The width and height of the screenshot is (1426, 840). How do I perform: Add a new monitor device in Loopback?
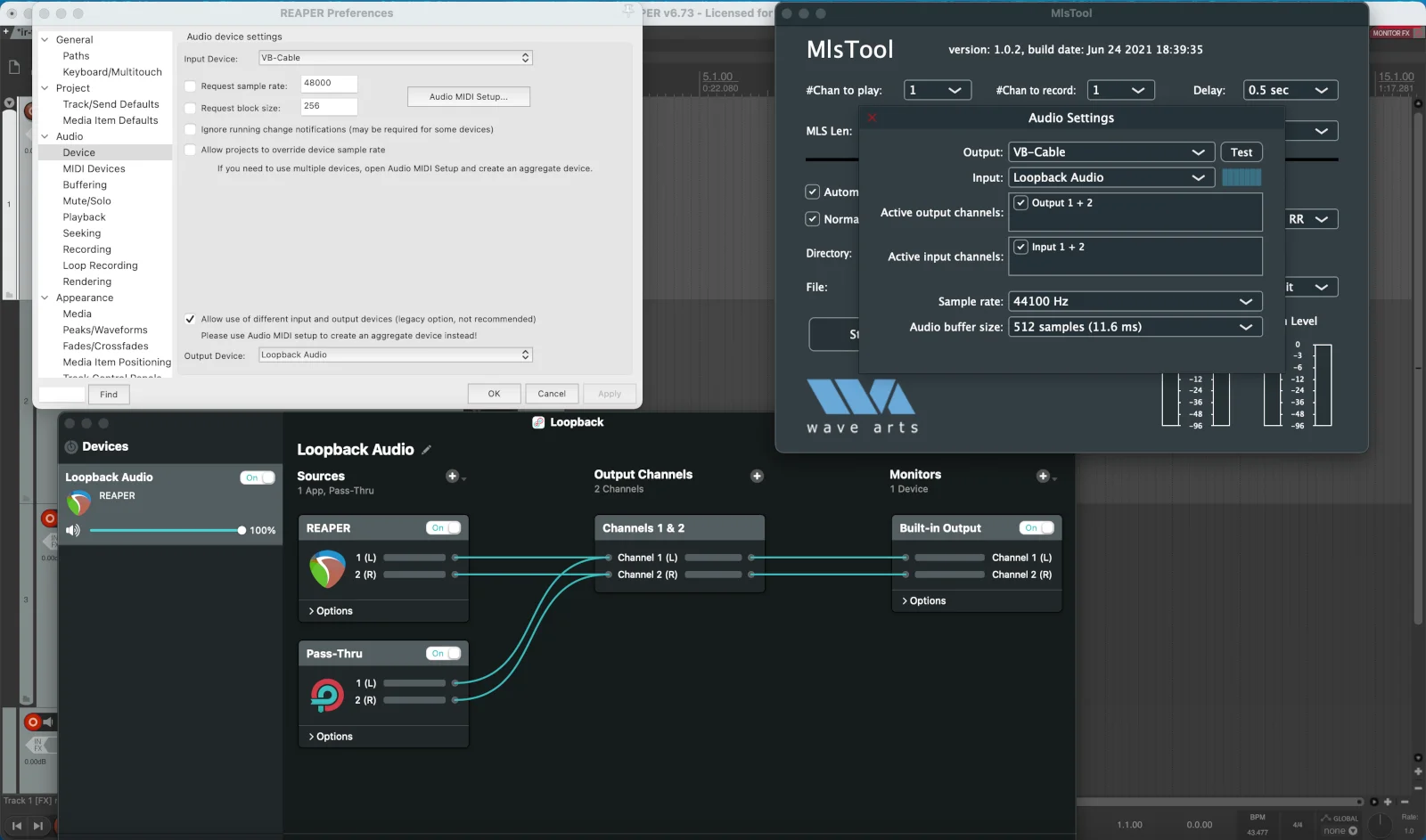coord(1043,477)
